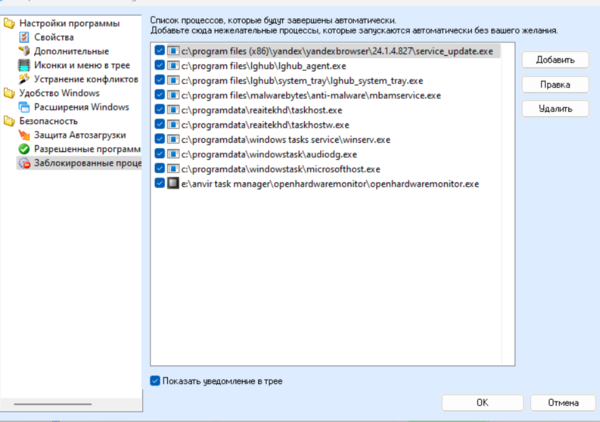Select the malwarebytes mbamservice.exe path
Image resolution: width=600 pixels, height=422 pixels.
(311, 95)
